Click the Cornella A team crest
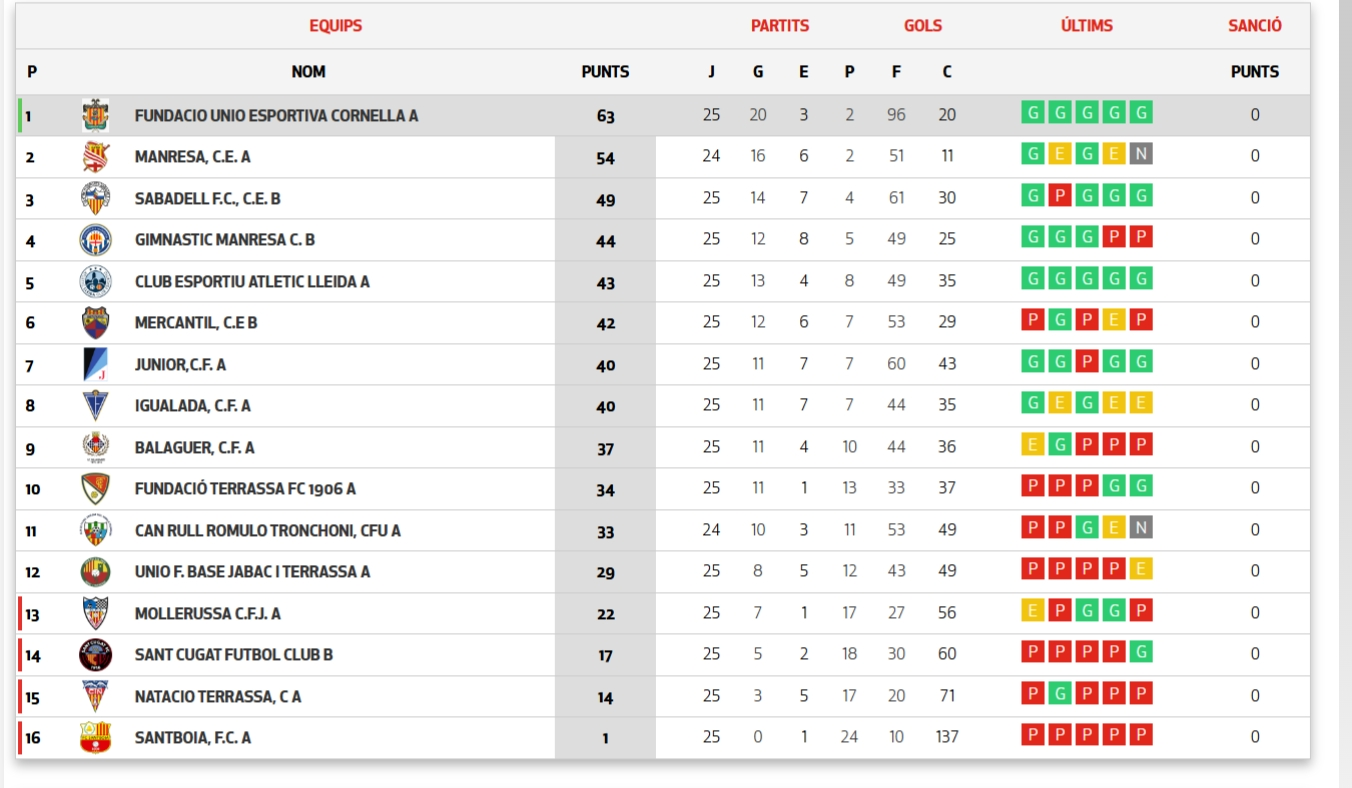This screenshot has height=788, width=1352. point(95,115)
